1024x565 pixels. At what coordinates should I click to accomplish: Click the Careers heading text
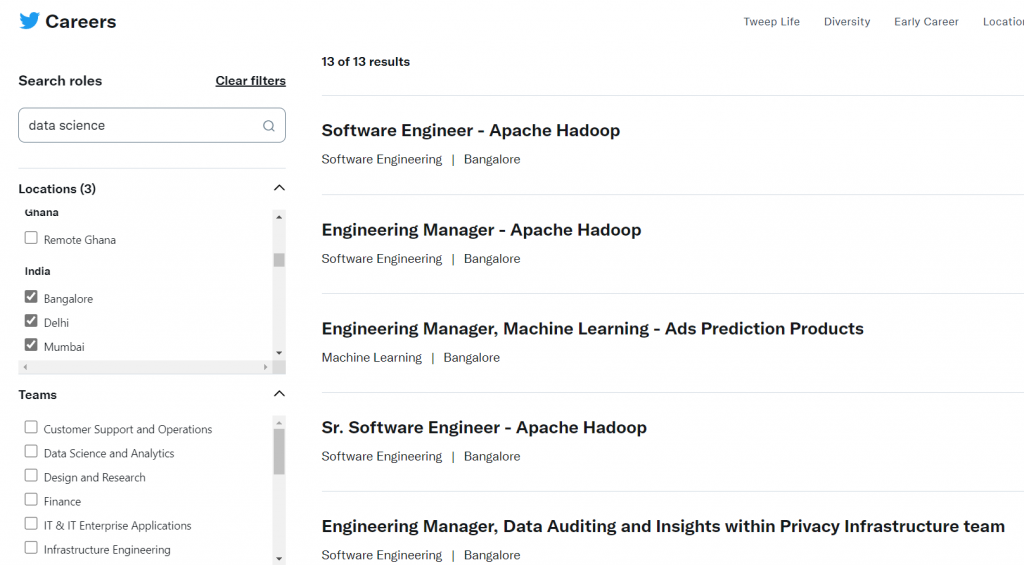[80, 22]
